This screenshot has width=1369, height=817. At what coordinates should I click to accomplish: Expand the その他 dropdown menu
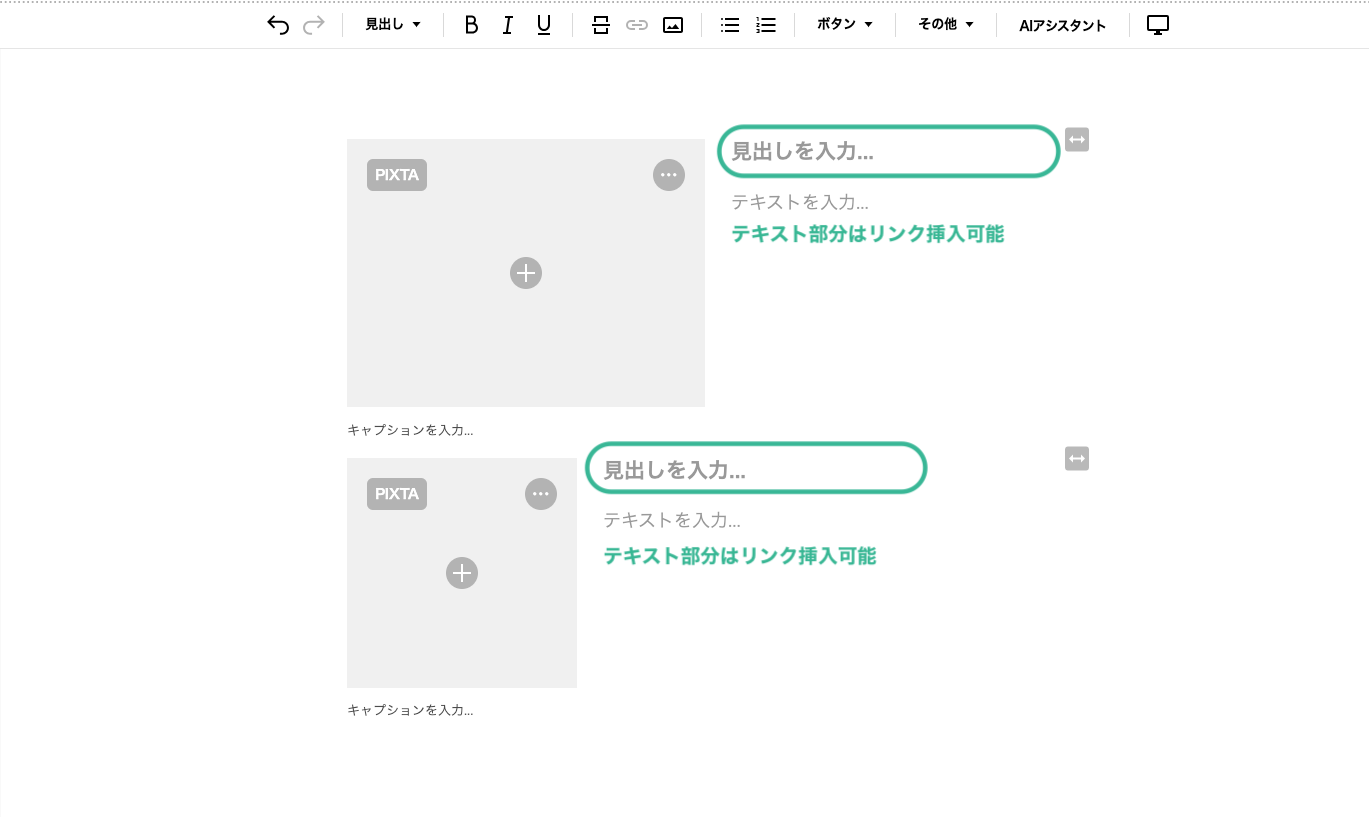[946, 25]
